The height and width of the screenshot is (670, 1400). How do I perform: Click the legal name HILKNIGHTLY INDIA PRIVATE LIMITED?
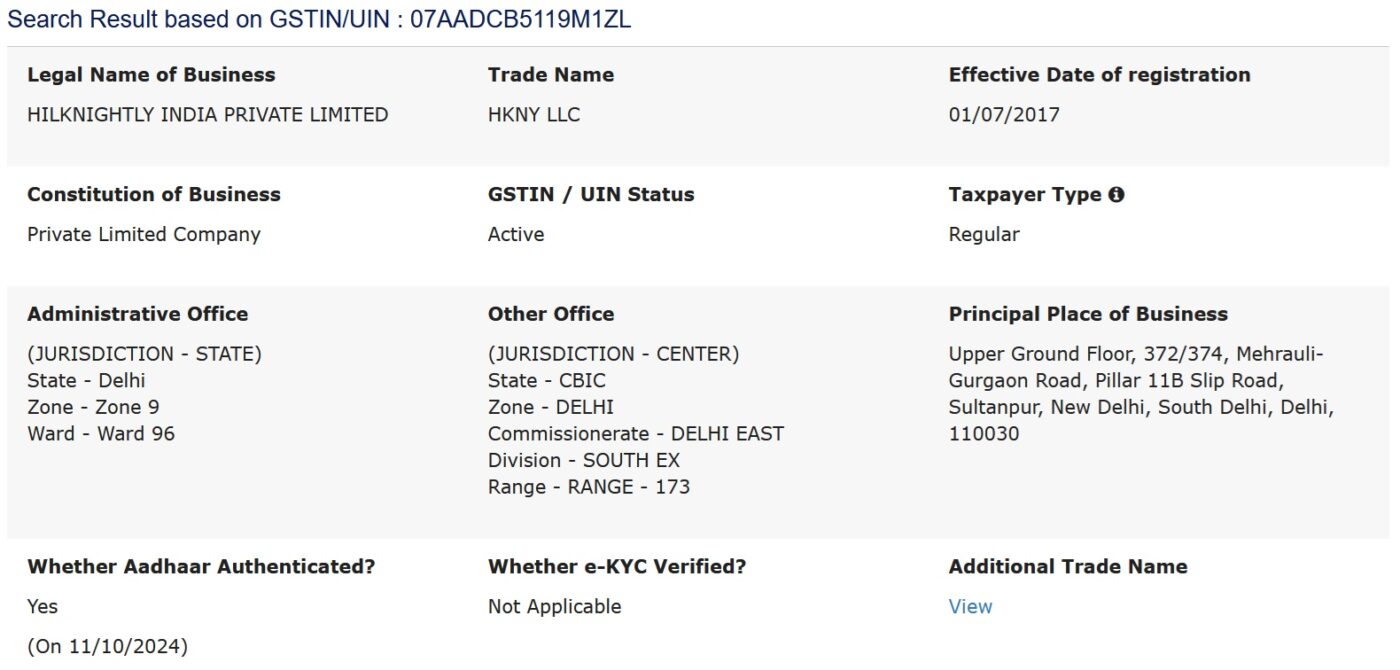pyautogui.click(x=207, y=115)
